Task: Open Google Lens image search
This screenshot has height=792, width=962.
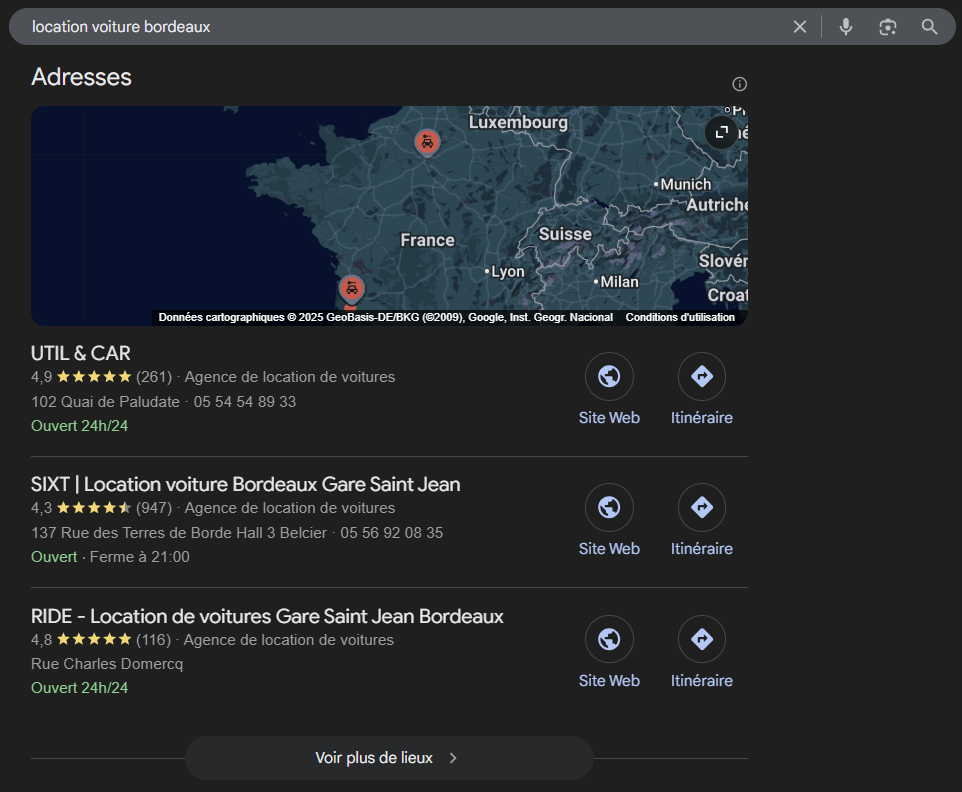Action: click(887, 26)
